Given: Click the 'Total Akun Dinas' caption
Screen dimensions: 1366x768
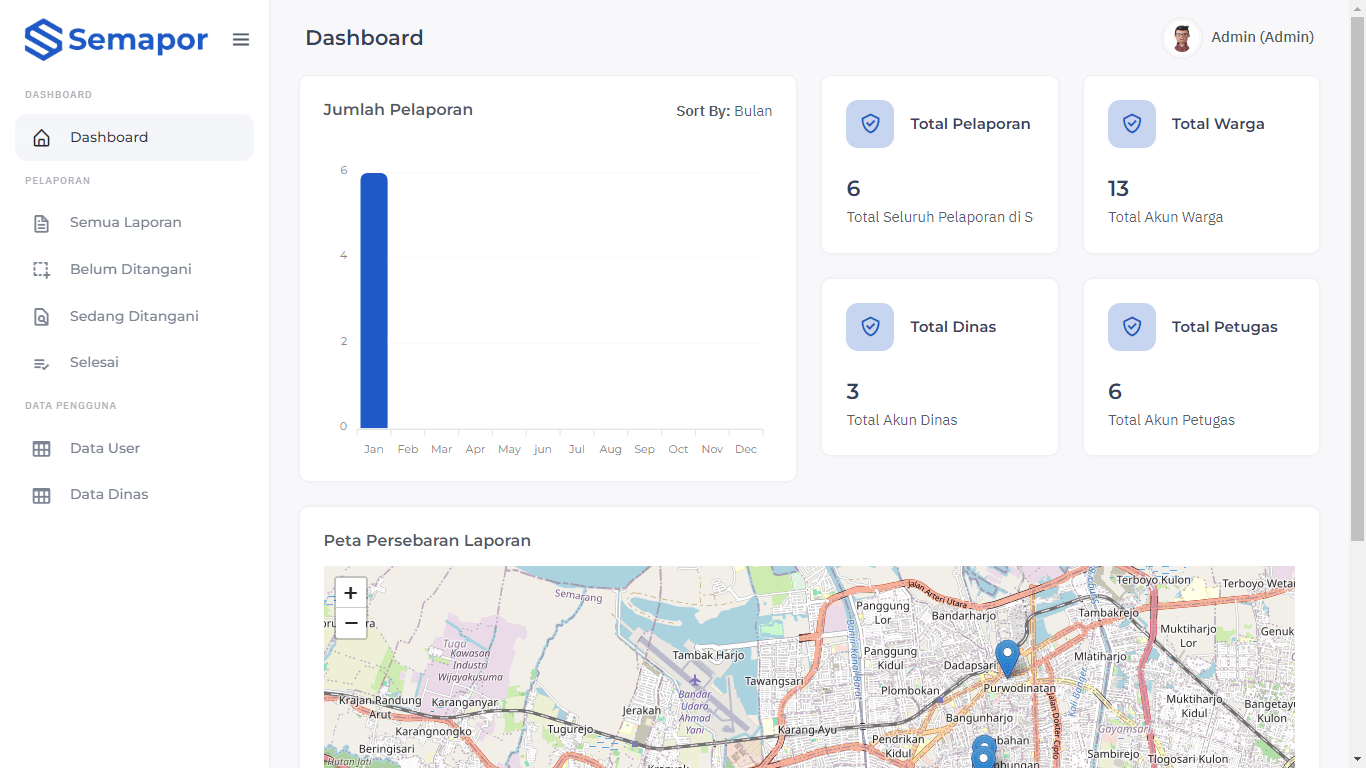Looking at the screenshot, I should tap(902, 420).
